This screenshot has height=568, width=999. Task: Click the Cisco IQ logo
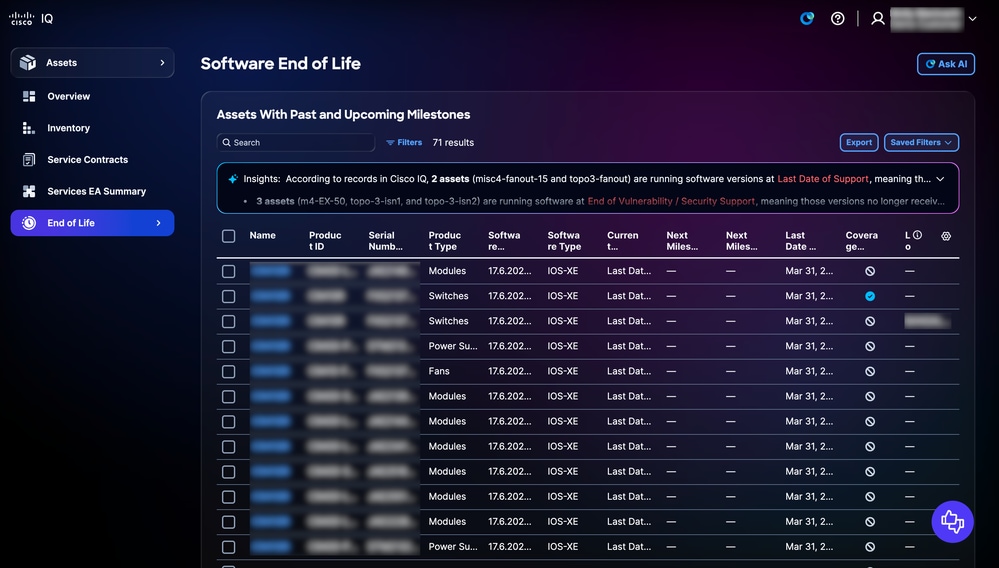pyautogui.click(x=31, y=18)
